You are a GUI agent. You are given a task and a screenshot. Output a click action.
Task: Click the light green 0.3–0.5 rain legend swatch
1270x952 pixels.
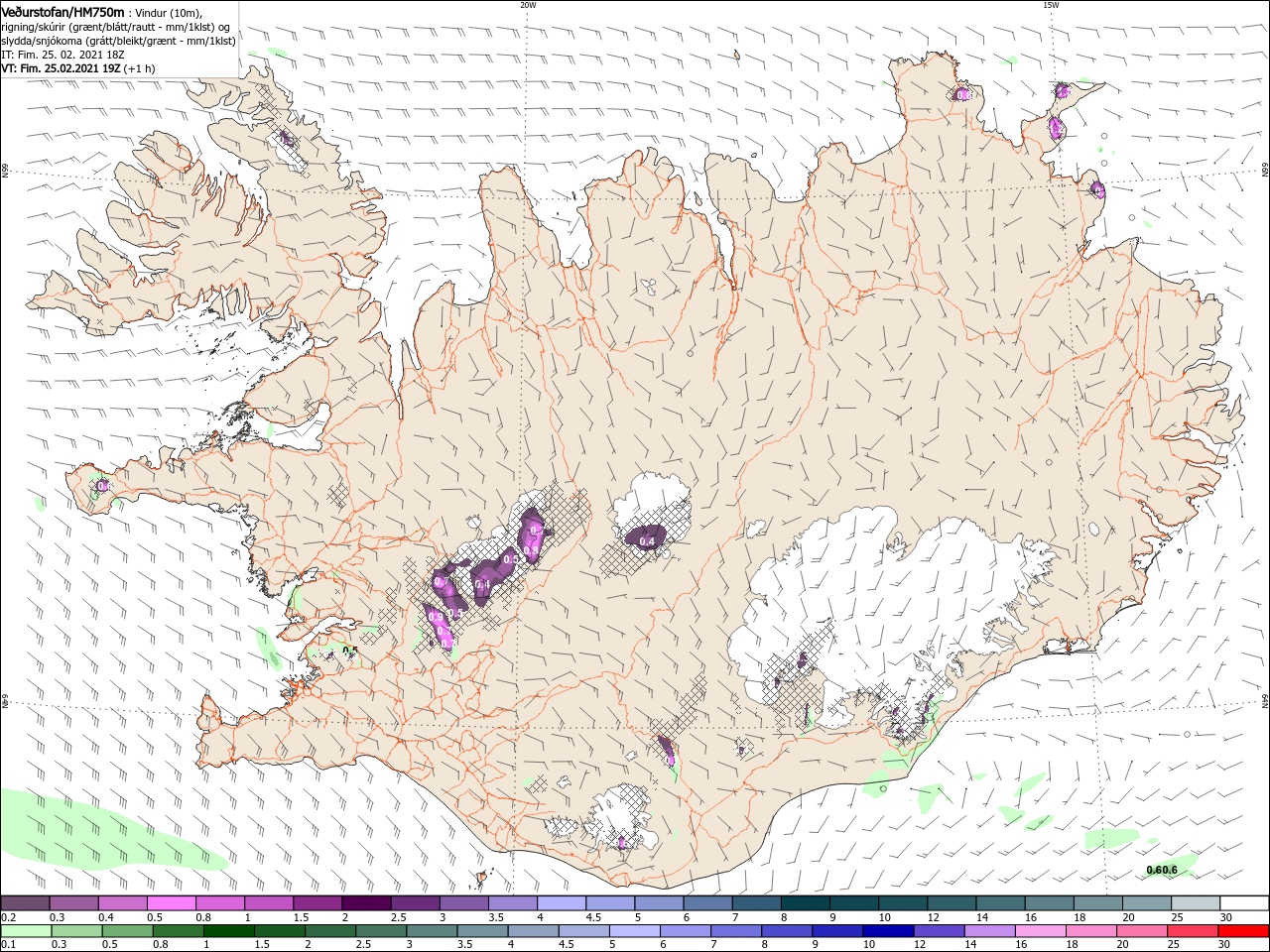click(76, 931)
